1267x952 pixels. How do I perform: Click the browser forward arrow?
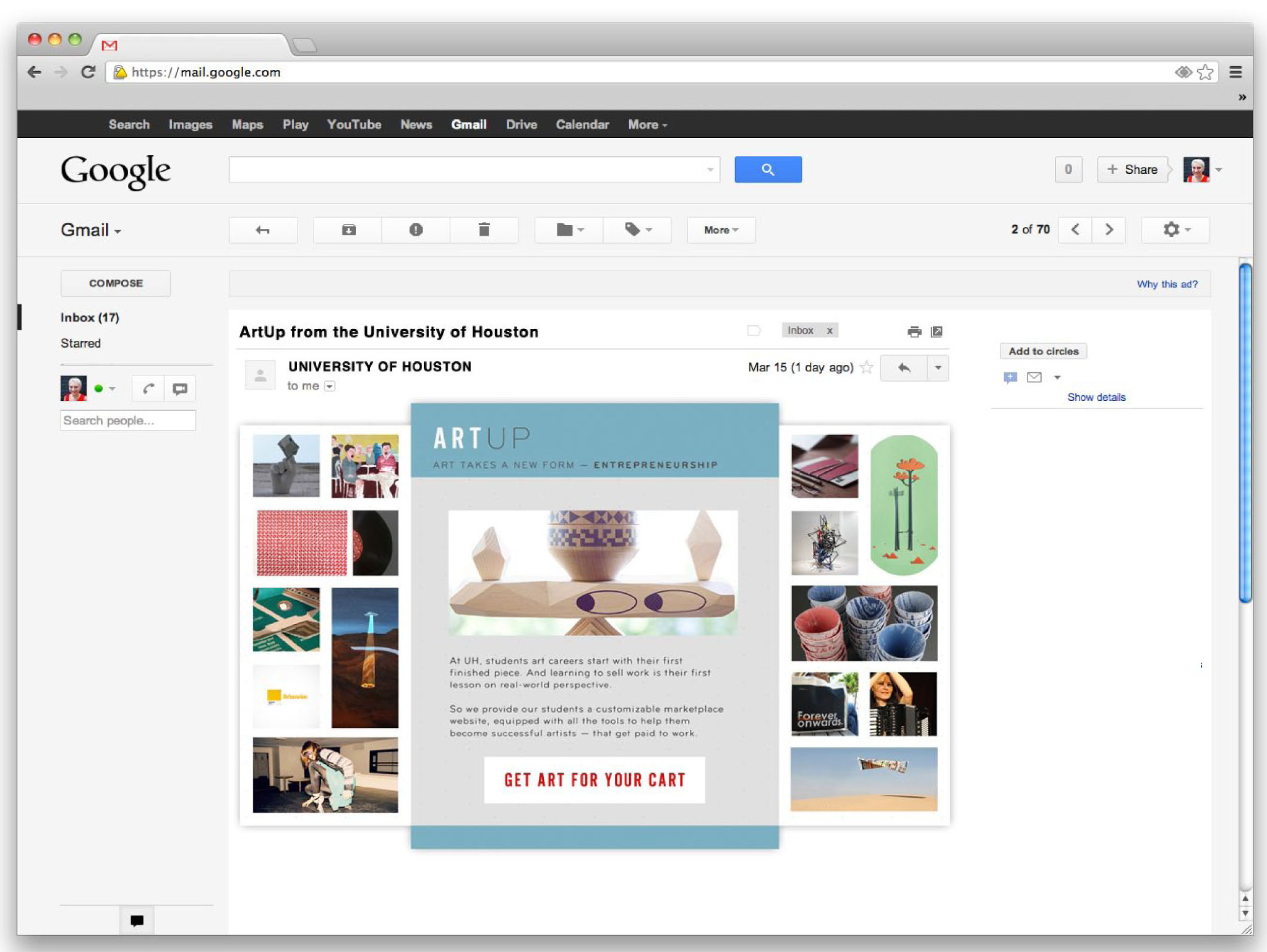(x=61, y=72)
